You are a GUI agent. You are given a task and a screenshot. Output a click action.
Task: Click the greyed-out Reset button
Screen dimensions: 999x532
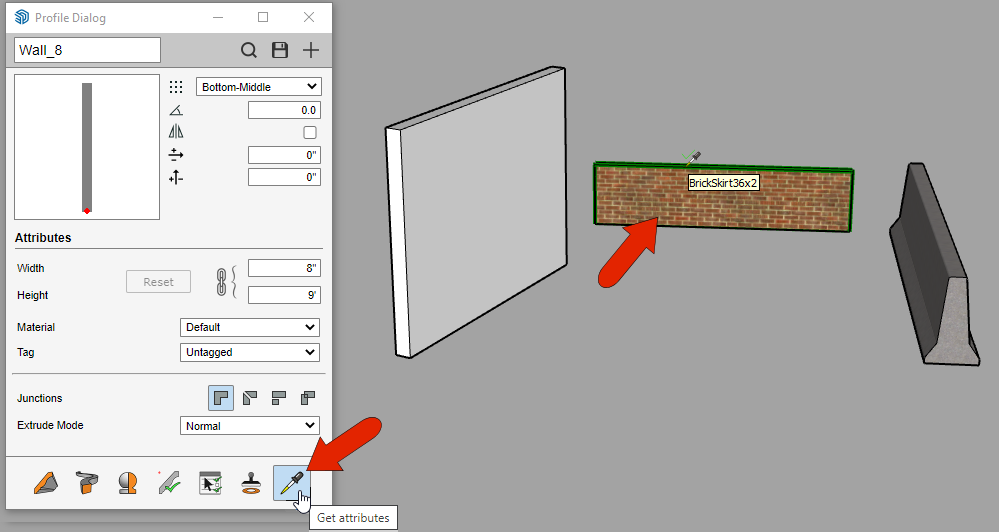[x=158, y=282]
